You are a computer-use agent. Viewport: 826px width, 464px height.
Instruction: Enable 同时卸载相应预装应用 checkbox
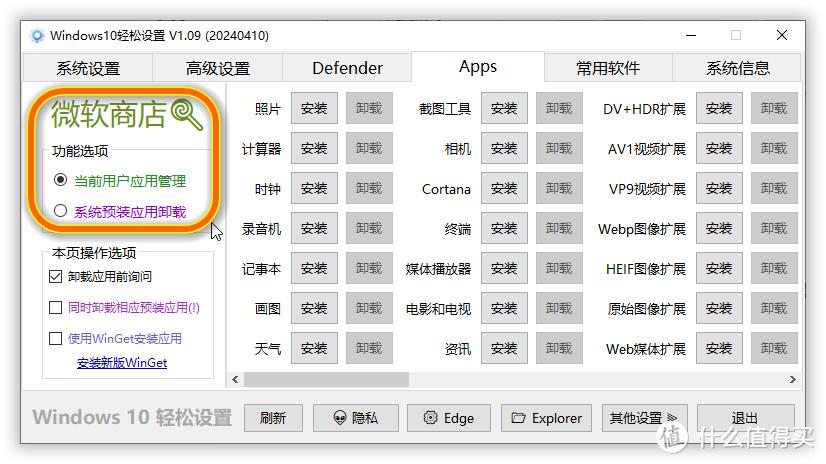pos(55,307)
